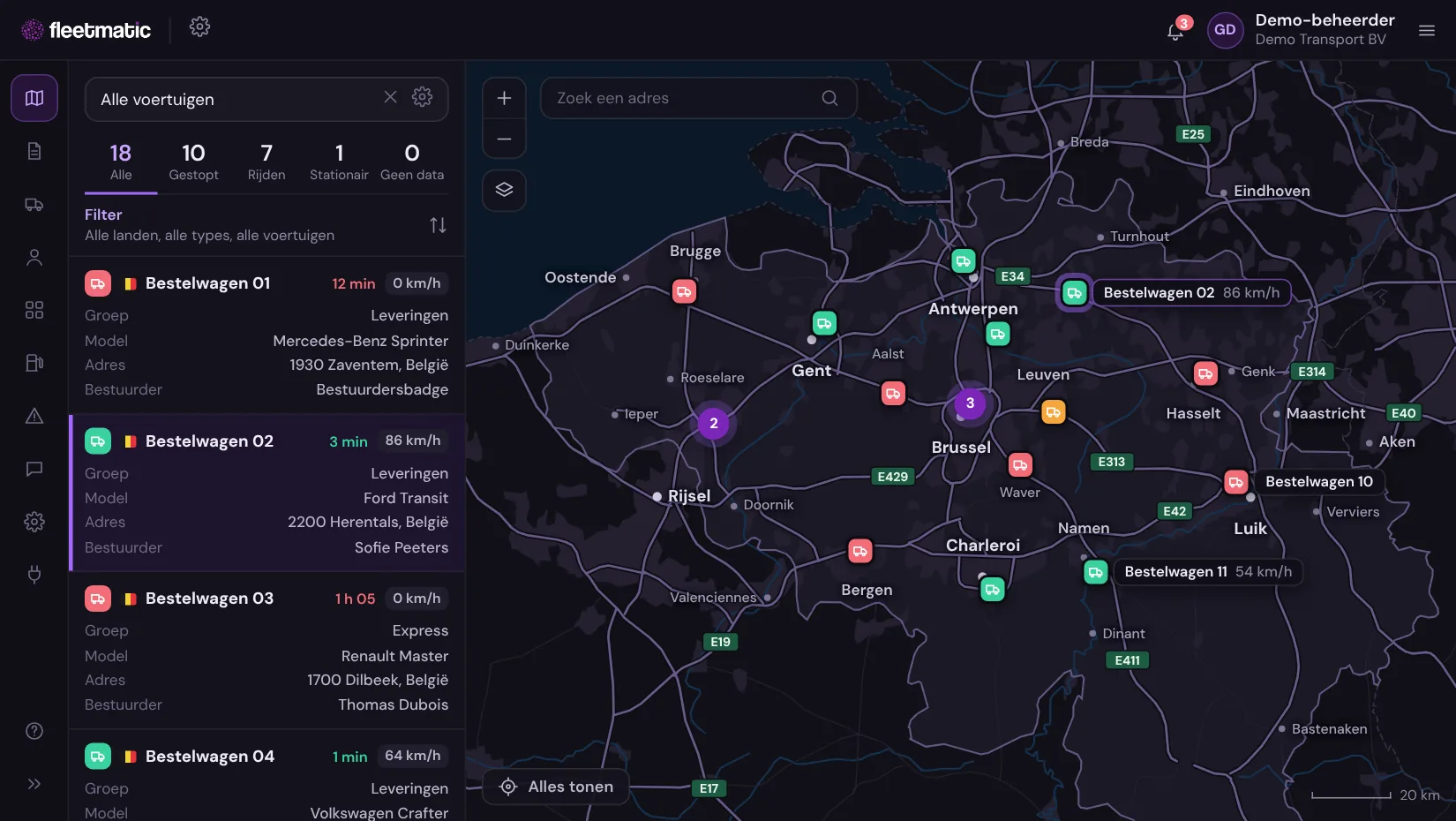Open the hamburger menu top right
This screenshot has height=821, width=1456.
click(x=1427, y=30)
